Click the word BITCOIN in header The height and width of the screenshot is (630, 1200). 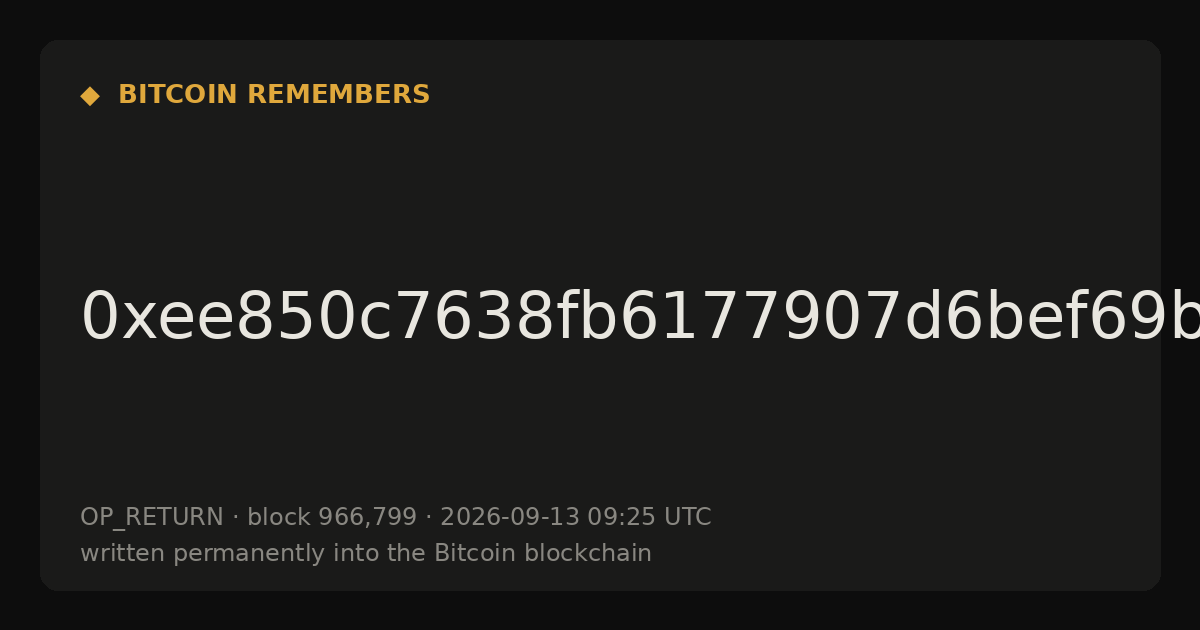click(x=178, y=95)
